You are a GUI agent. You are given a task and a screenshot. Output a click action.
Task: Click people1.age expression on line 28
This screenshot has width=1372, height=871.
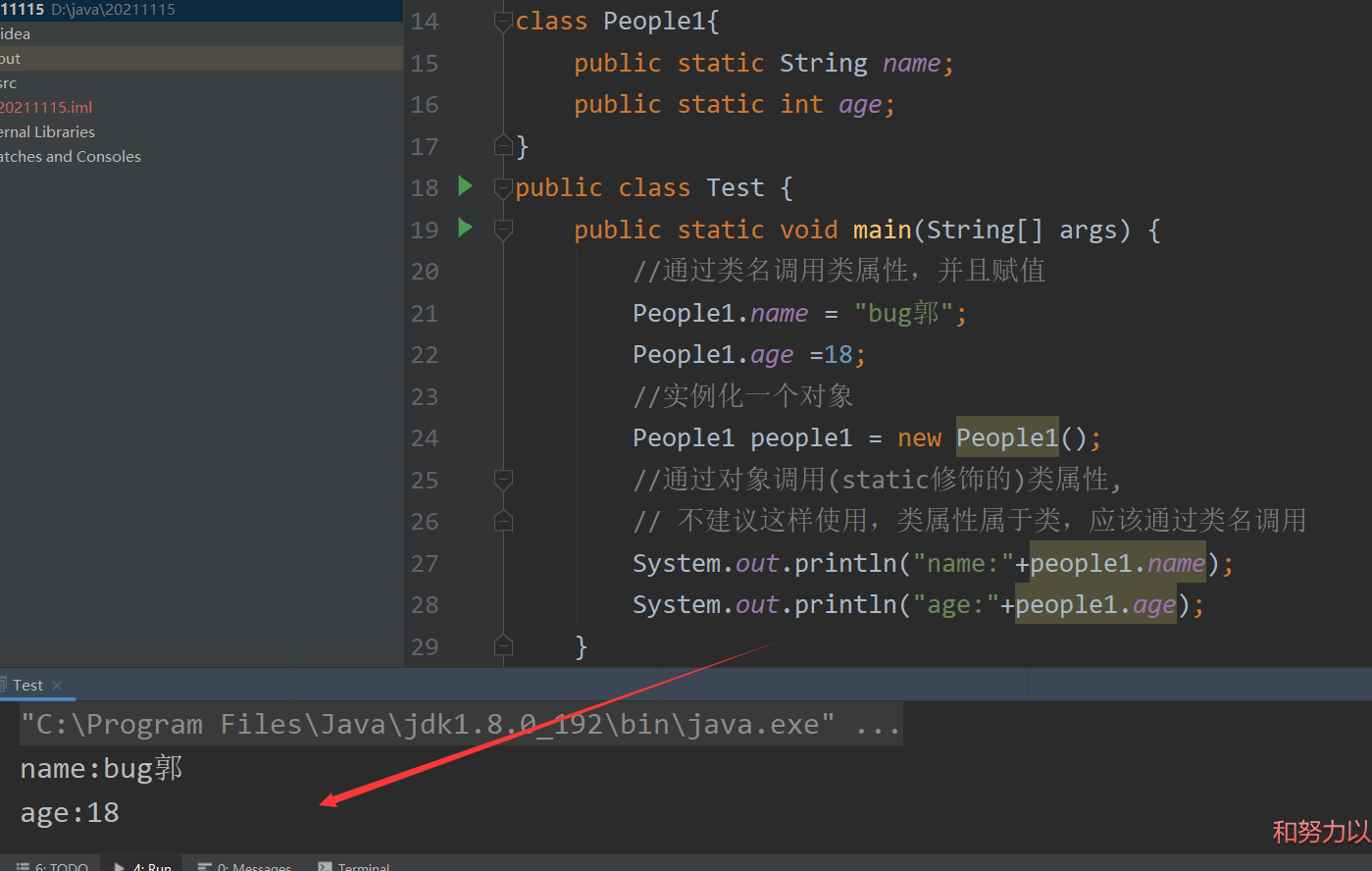(x=1095, y=604)
